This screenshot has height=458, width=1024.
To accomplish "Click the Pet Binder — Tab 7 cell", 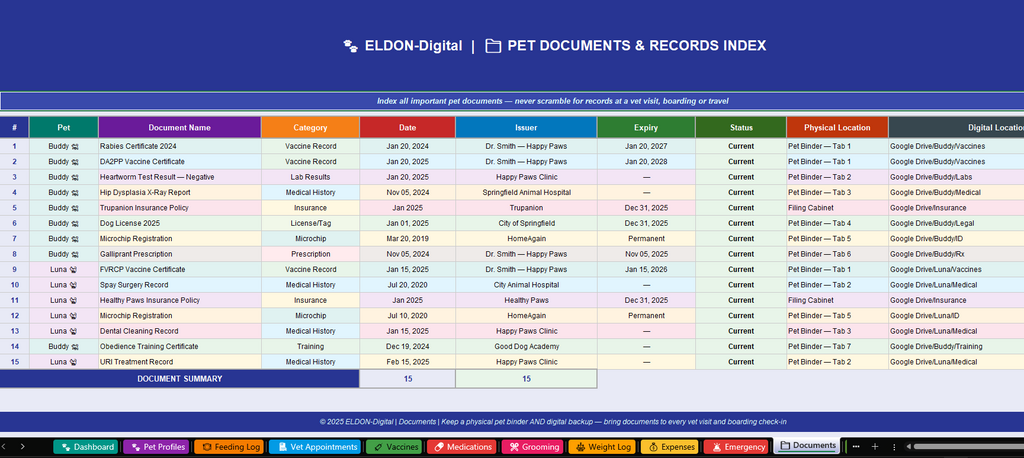I will 837,346.
